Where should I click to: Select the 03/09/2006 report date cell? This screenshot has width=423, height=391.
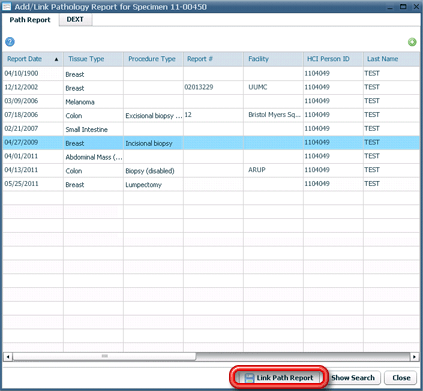click(x=33, y=101)
